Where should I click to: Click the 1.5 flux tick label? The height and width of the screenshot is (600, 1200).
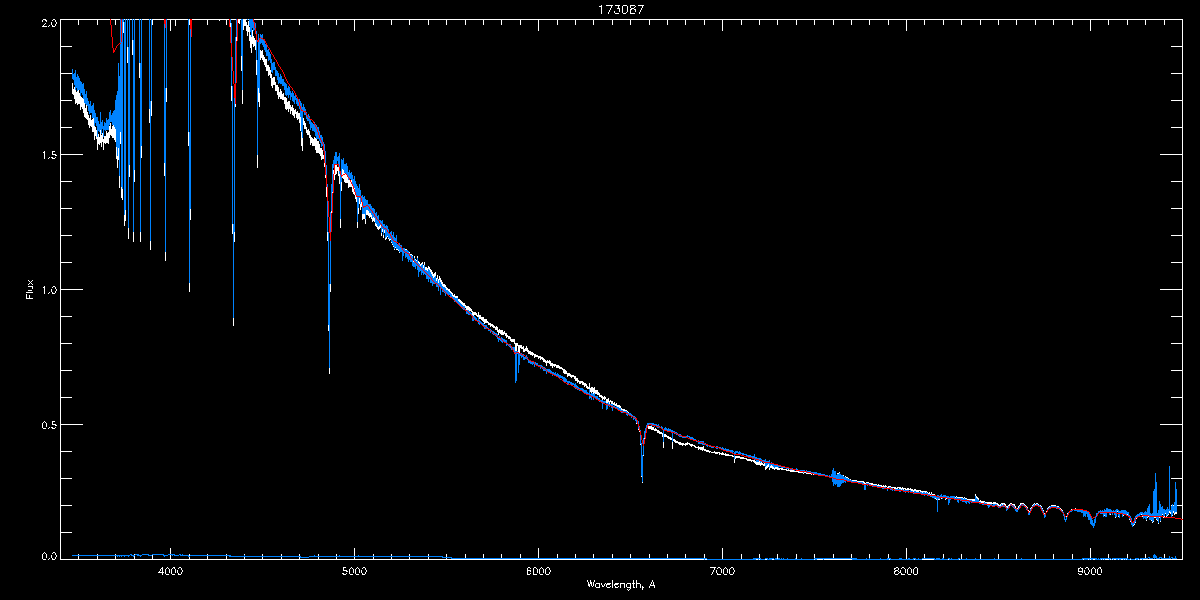click(x=47, y=155)
